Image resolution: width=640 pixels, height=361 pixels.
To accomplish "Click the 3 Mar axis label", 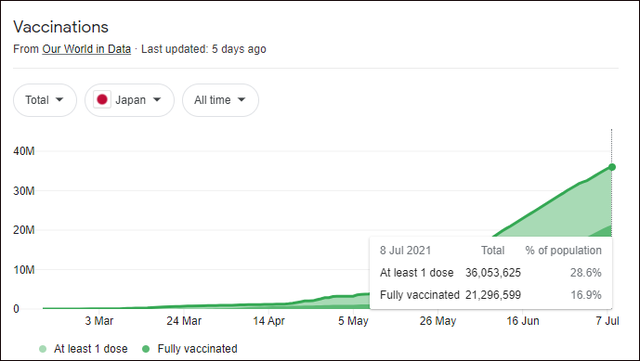I will click(99, 321).
